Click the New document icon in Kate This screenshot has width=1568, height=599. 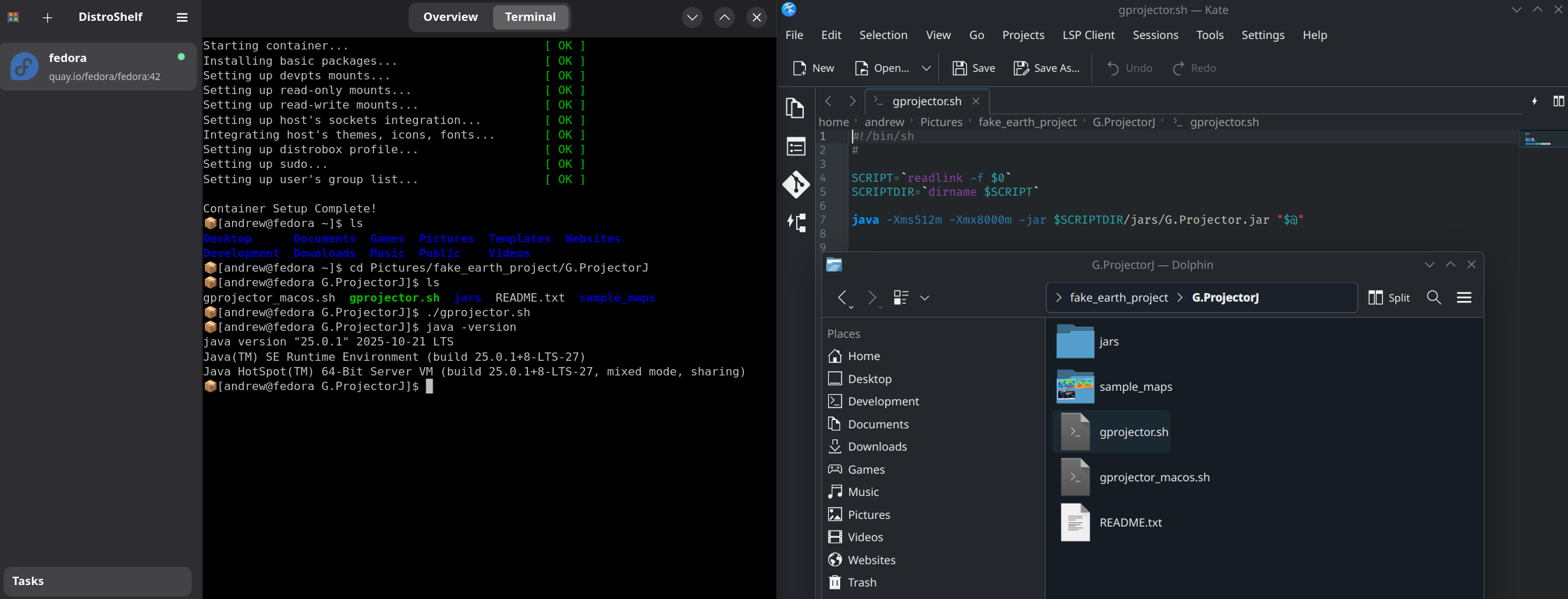pyautogui.click(x=800, y=68)
